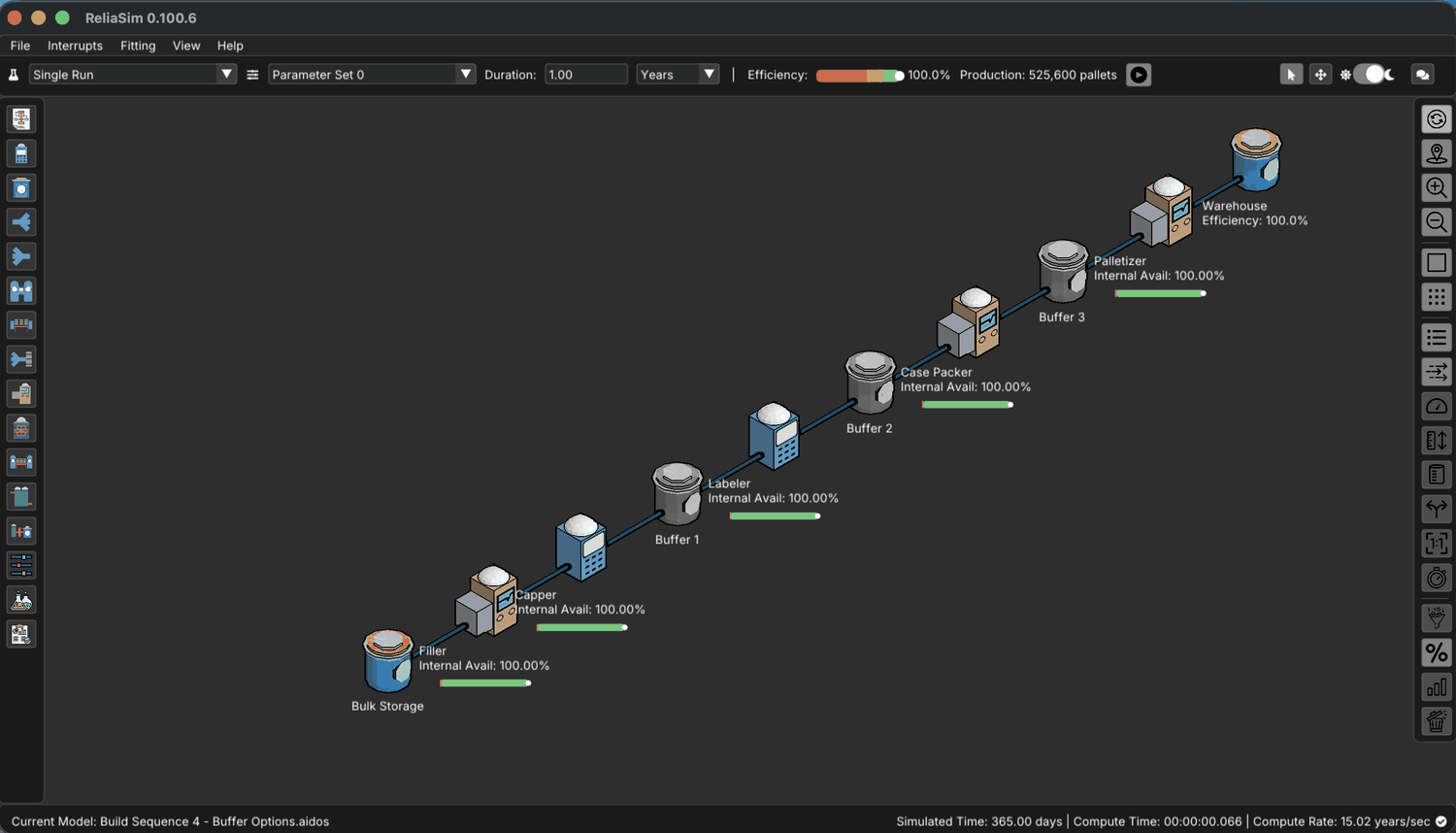1456x833 pixels.
Task: Click the Current Model file name text
Action: [x=171, y=821]
